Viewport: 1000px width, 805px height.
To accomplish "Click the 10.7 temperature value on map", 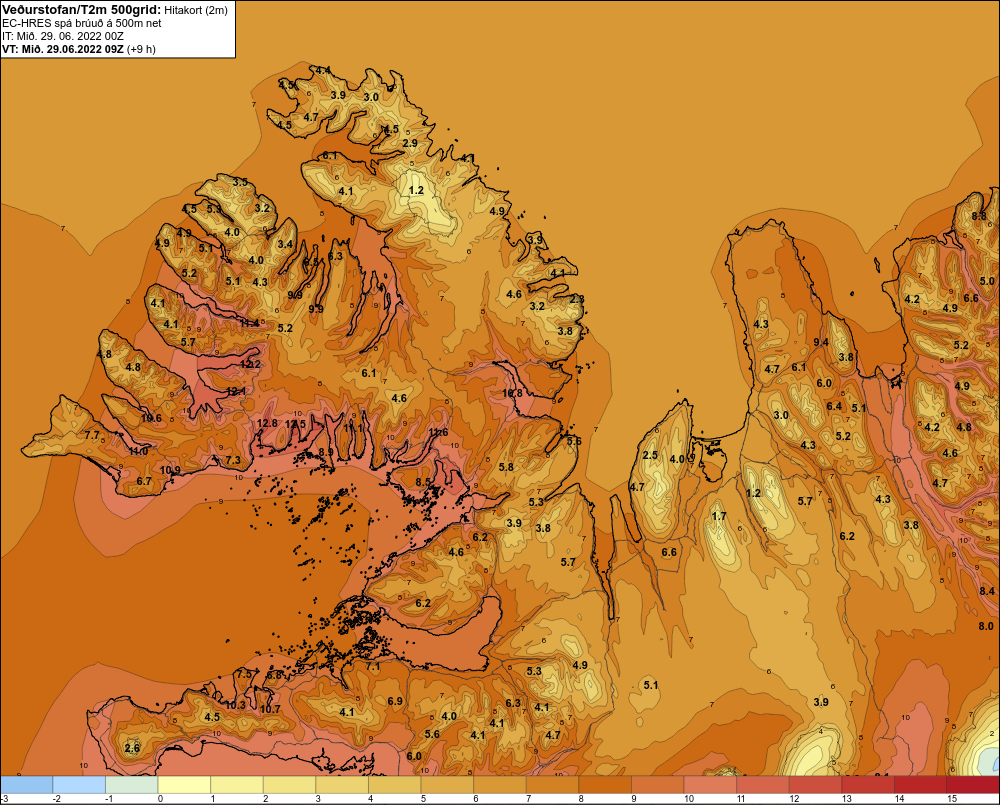I will (270, 709).
